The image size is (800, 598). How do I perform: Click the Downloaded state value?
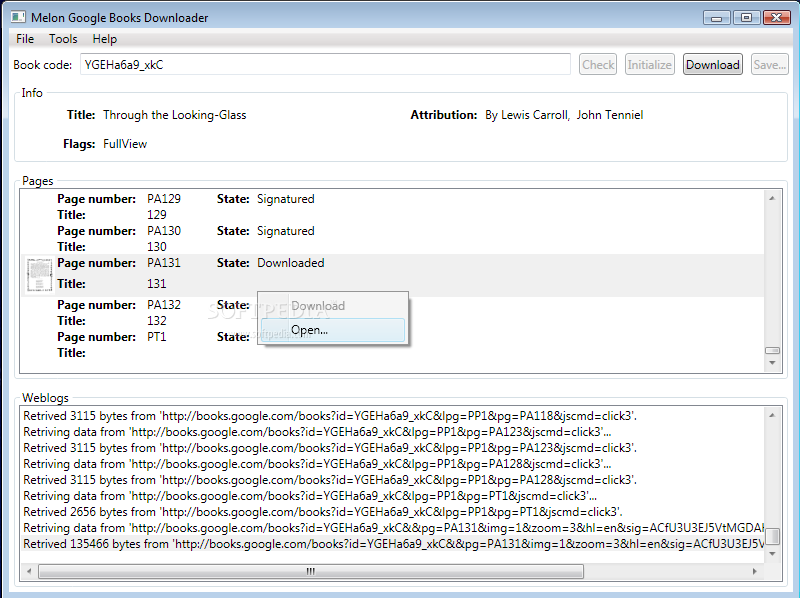tap(291, 263)
